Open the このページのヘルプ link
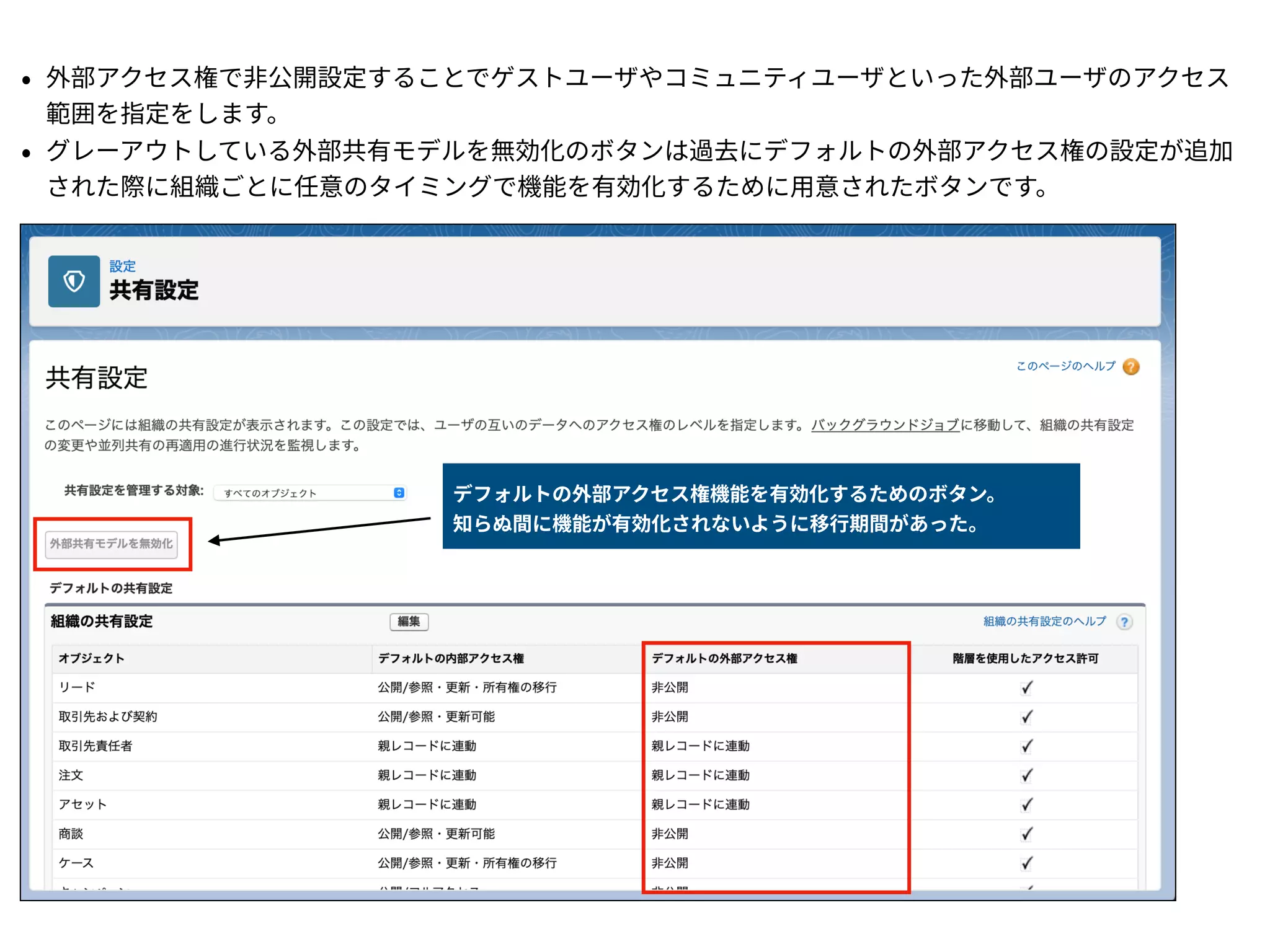 coord(1065,366)
